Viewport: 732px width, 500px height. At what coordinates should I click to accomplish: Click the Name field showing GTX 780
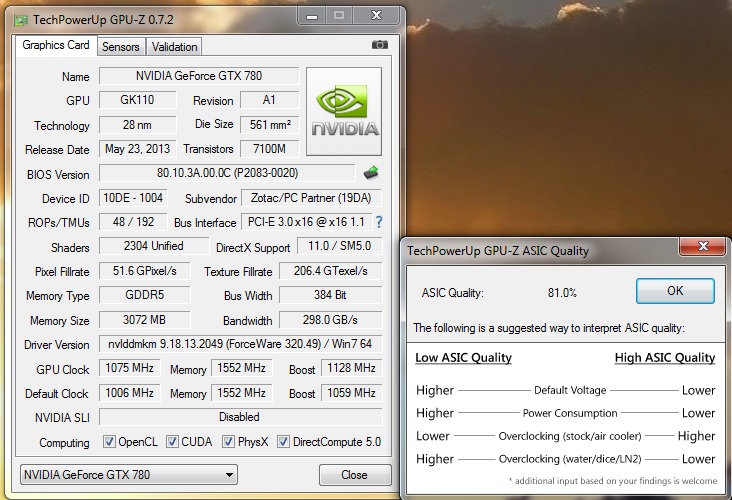click(199, 76)
